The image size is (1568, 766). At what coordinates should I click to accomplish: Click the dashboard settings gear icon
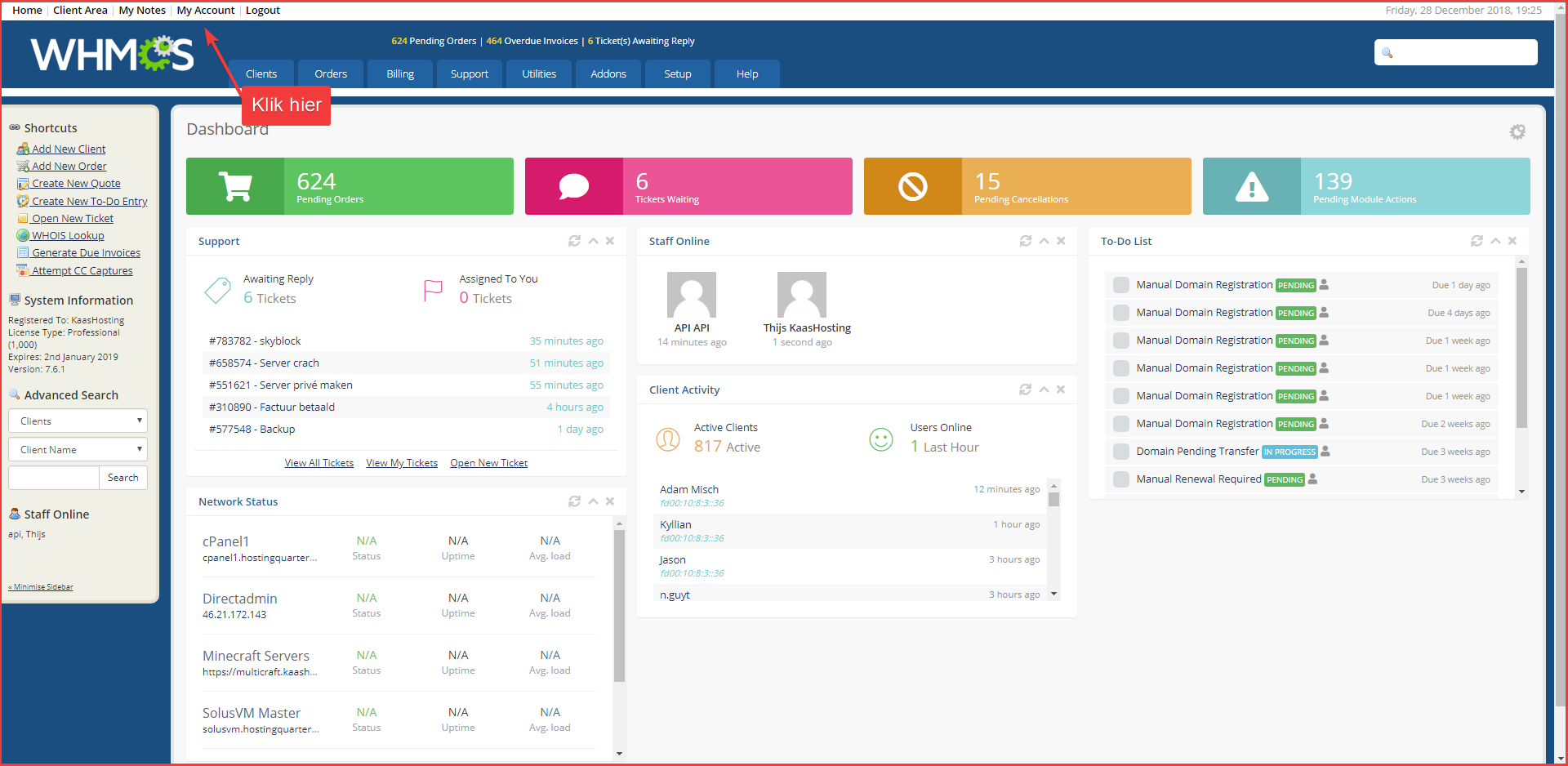1517,132
